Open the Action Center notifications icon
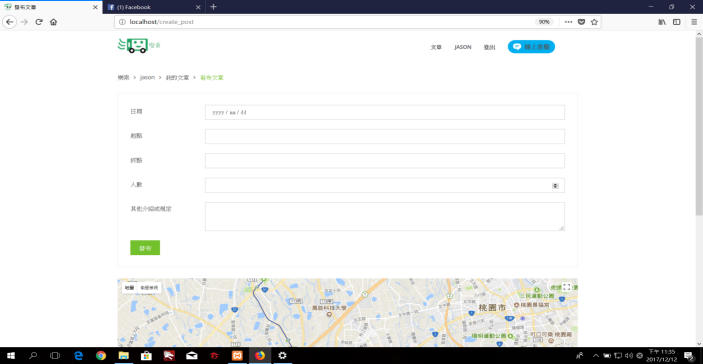The image size is (703, 364). click(689, 355)
